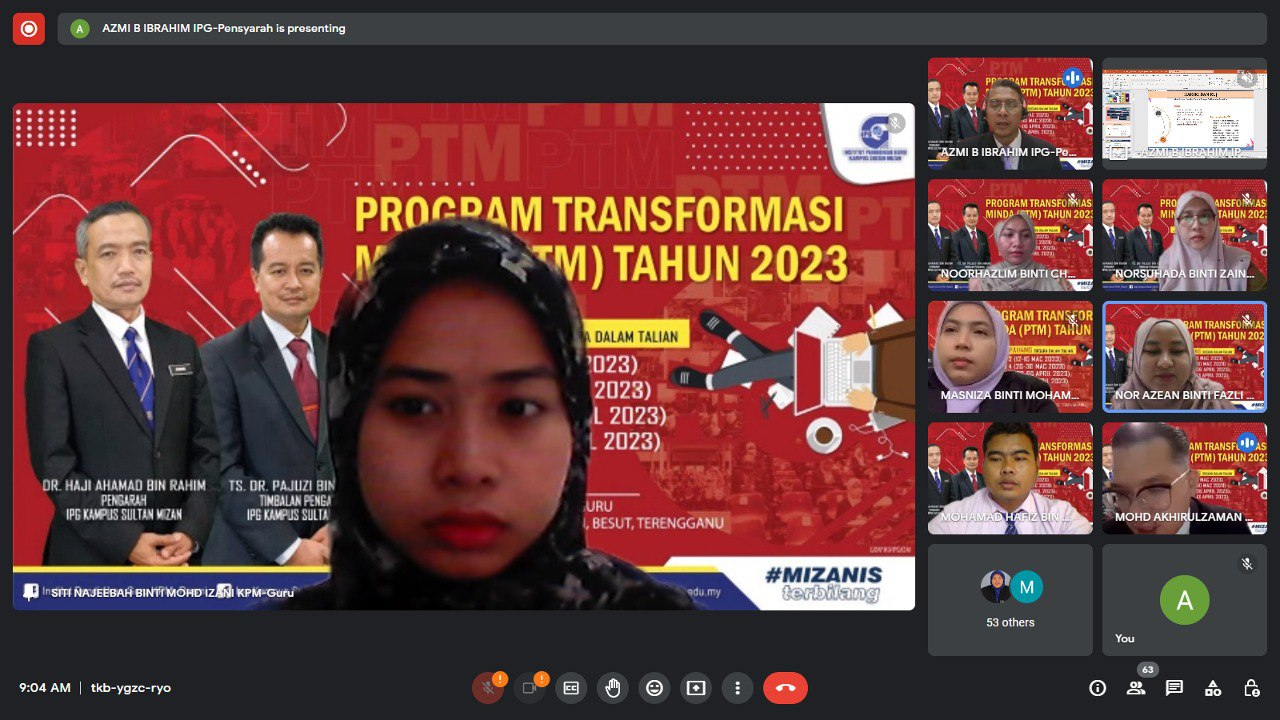Click the meeting code tkb-ygzc-ryo
This screenshot has height=720, width=1280.
pyautogui.click(x=132, y=688)
